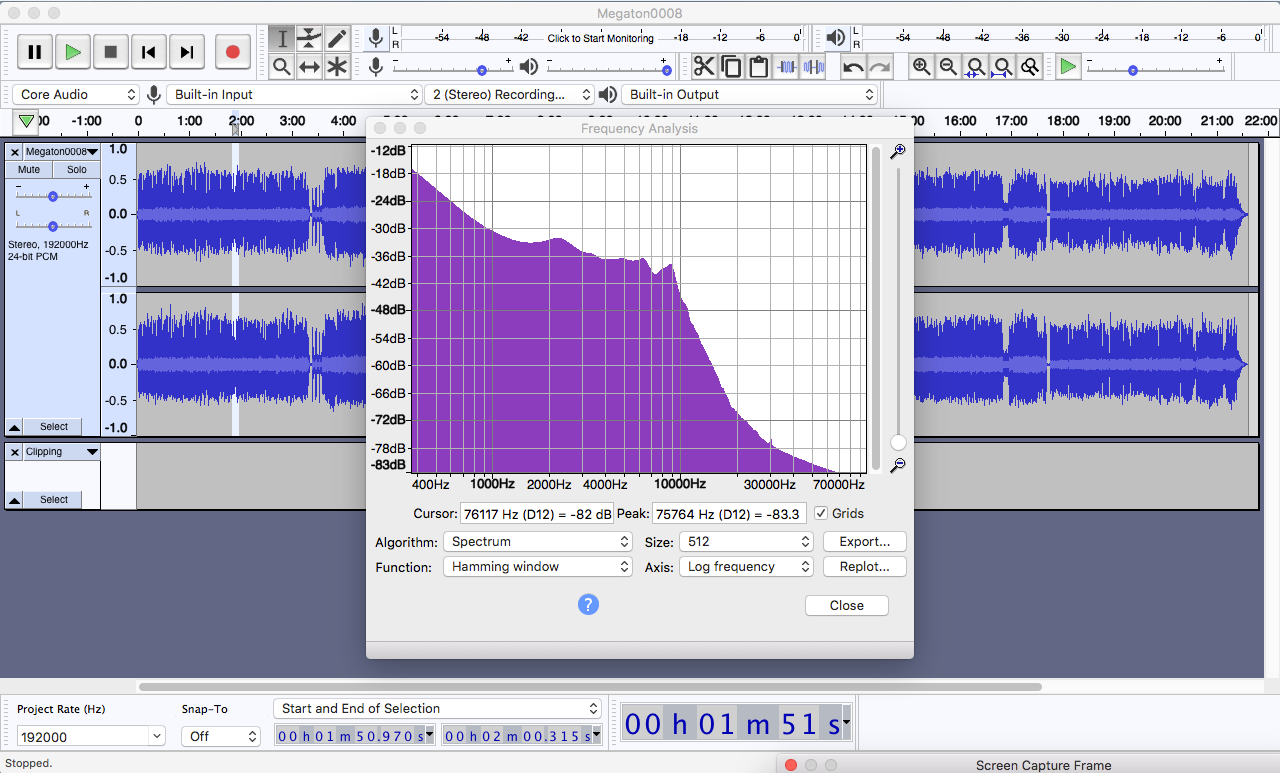Click the recording meter microphone icon
The image size is (1280, 773).
(375, 38)
